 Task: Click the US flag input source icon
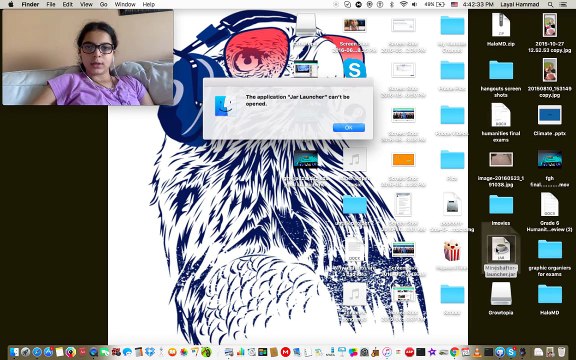pyautogui.click(x=454, y=4)
